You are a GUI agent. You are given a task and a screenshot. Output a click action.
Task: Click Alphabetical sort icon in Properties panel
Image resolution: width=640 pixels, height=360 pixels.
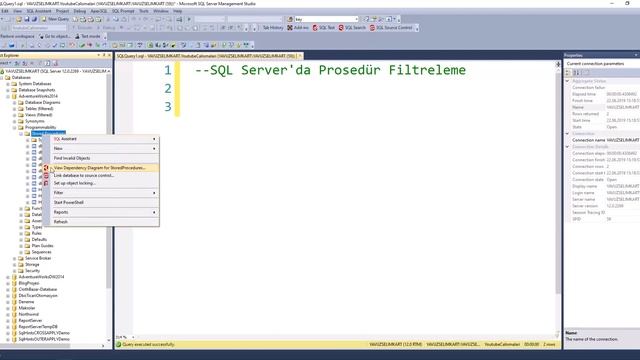pos(576,73)
